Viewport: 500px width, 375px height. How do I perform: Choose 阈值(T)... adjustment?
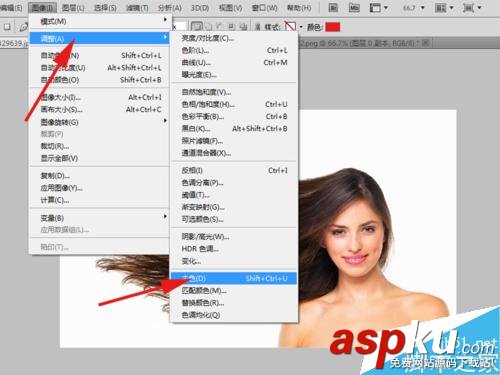pyautogui.click(x=233, y=195)
